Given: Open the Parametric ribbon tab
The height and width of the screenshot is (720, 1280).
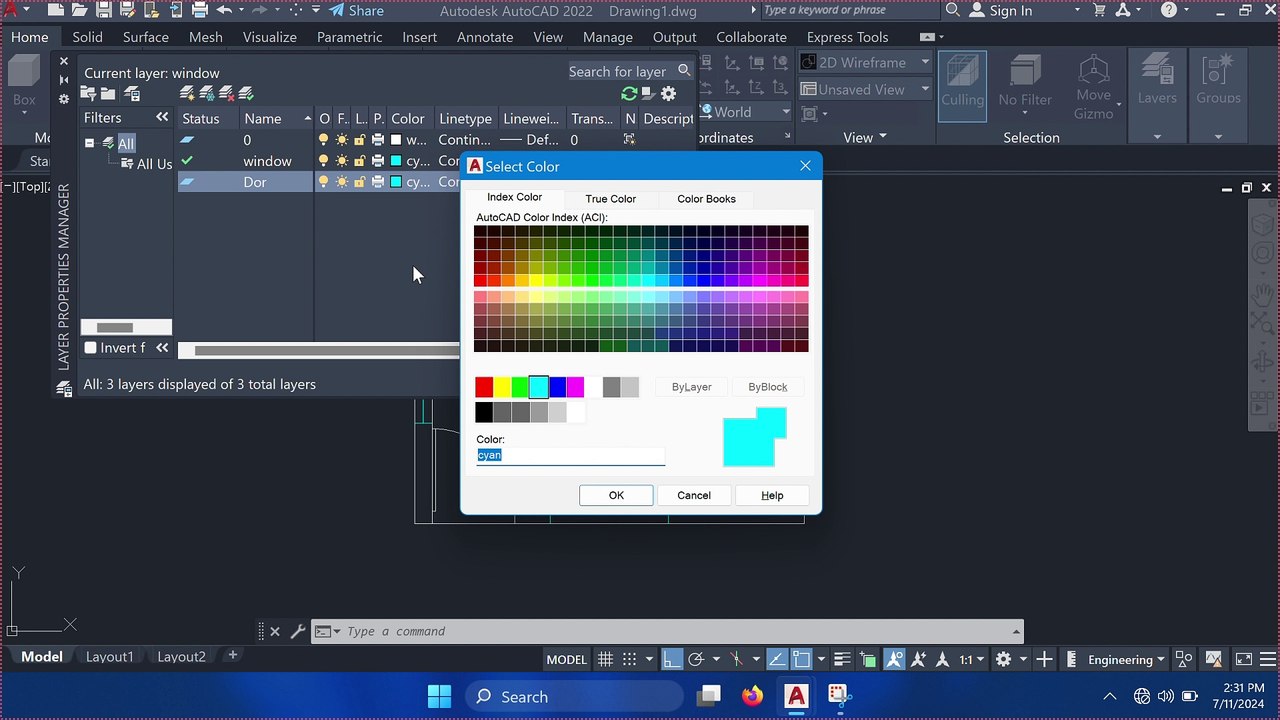Looking at the screenshot, I should click(x=349, y=37).
